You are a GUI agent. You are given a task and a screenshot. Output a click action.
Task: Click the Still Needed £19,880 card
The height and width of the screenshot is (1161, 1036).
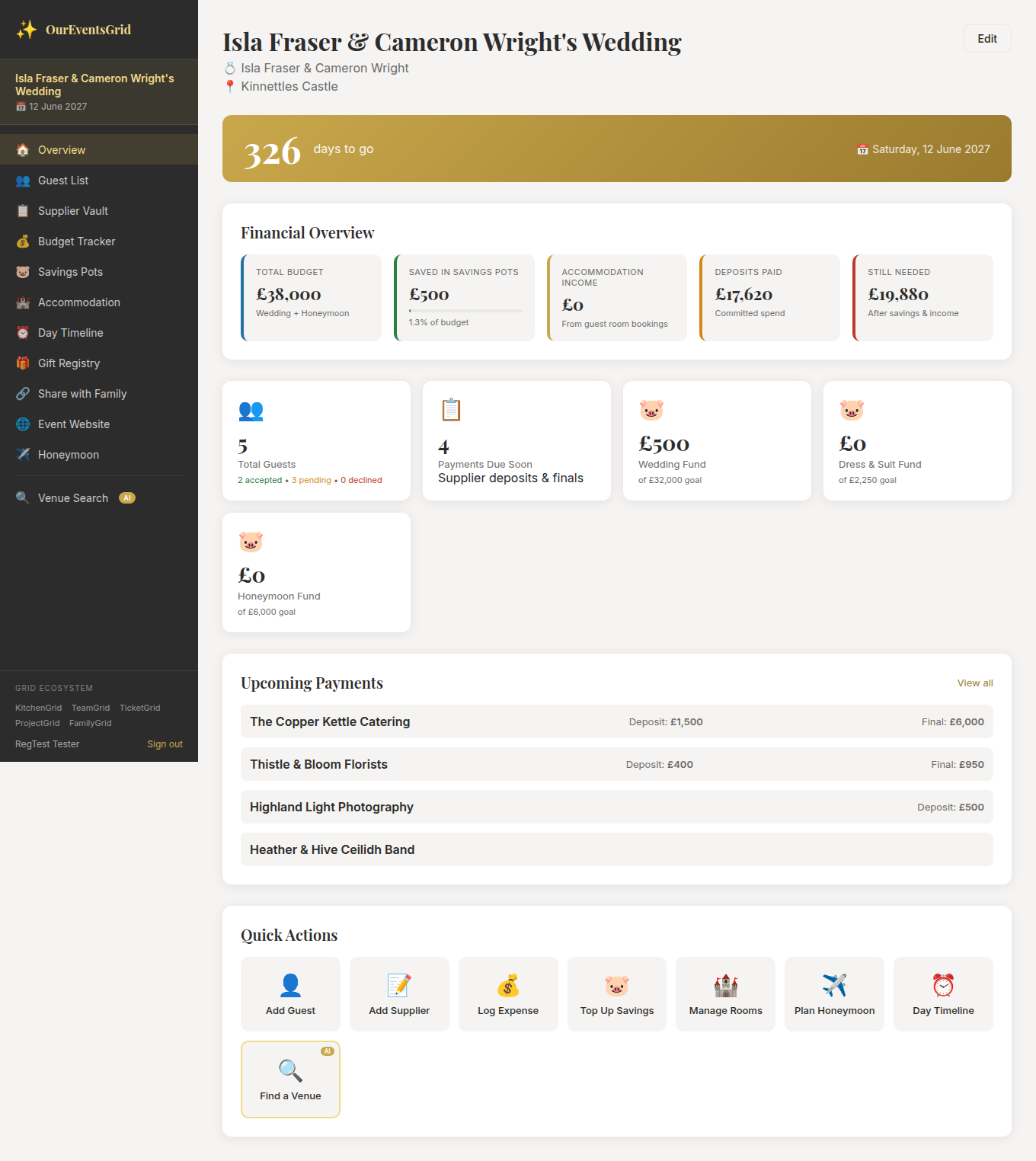coord(922,298)
